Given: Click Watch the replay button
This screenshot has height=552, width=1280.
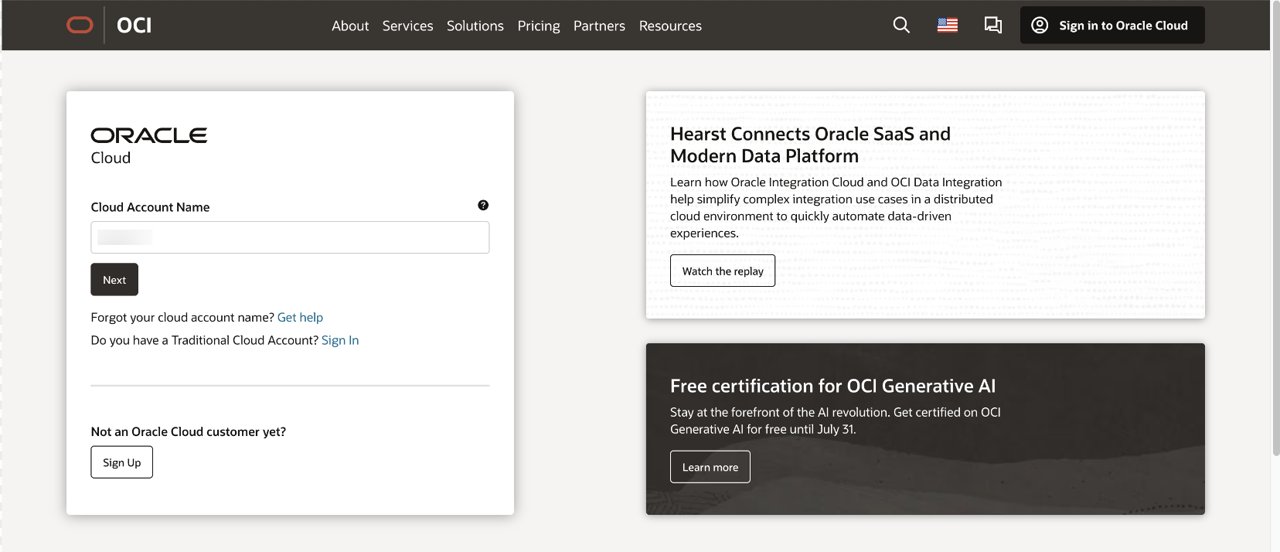Looking at the screenshot, I should pos(722,271).
